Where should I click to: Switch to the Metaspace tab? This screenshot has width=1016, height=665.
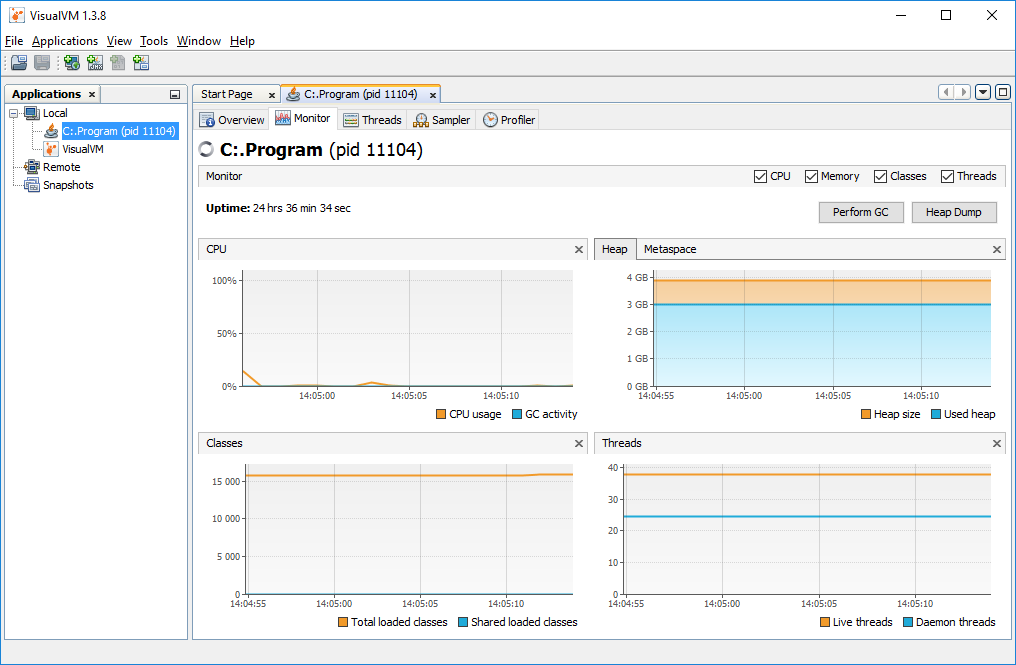tap(670, 250)
